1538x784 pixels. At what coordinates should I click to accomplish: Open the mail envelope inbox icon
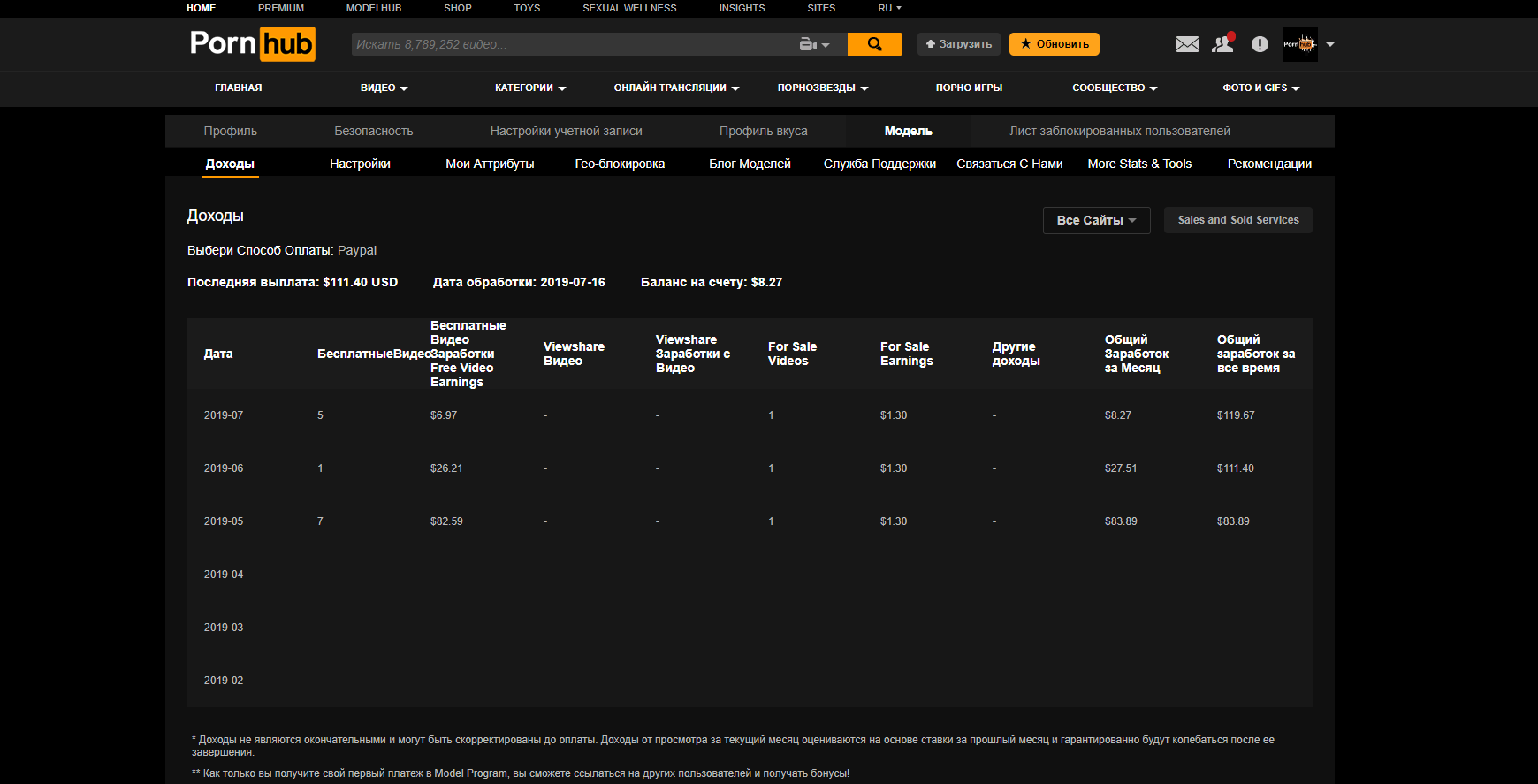tap(1187, 44)
